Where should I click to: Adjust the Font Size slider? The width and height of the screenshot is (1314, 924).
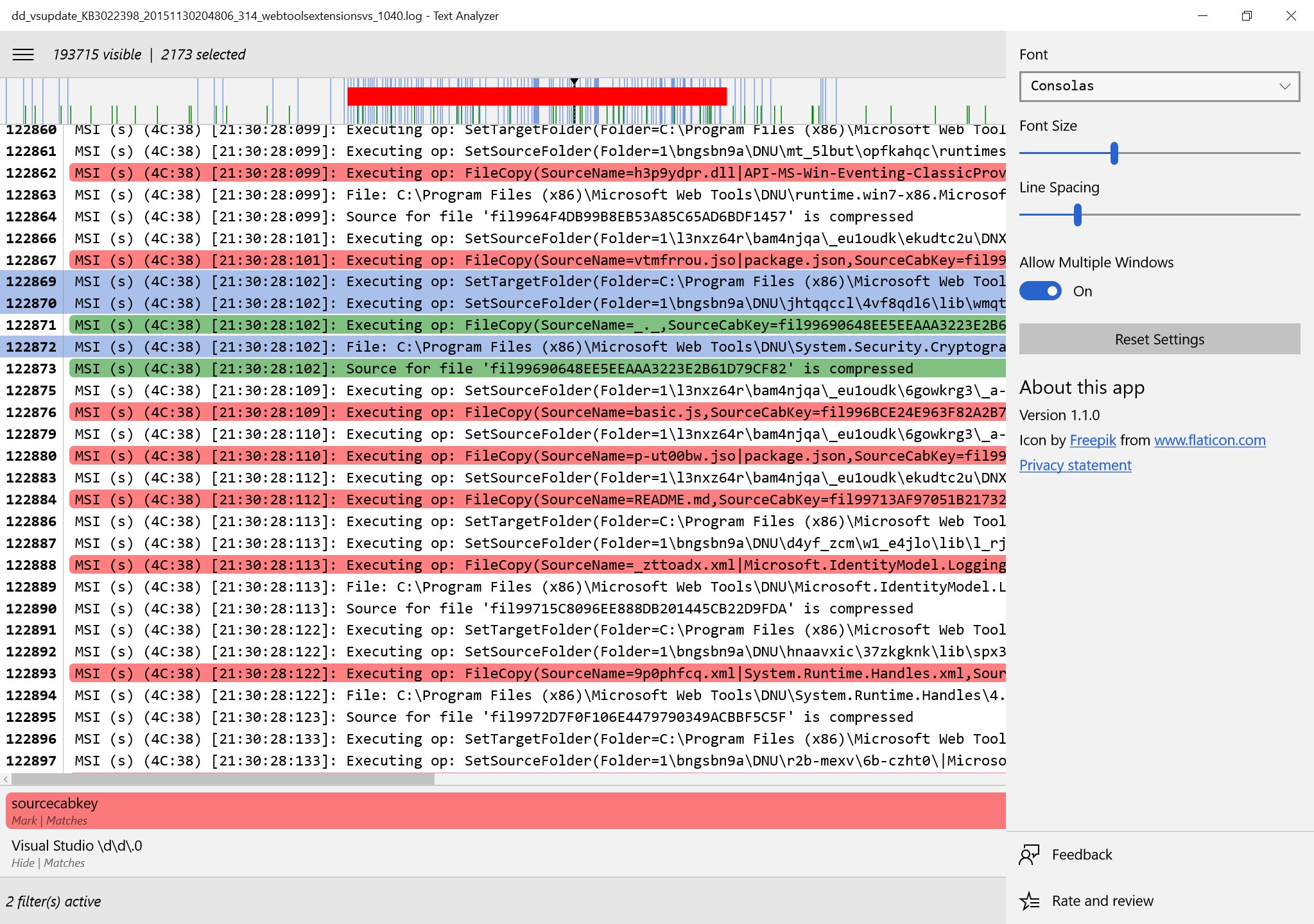1115,154
